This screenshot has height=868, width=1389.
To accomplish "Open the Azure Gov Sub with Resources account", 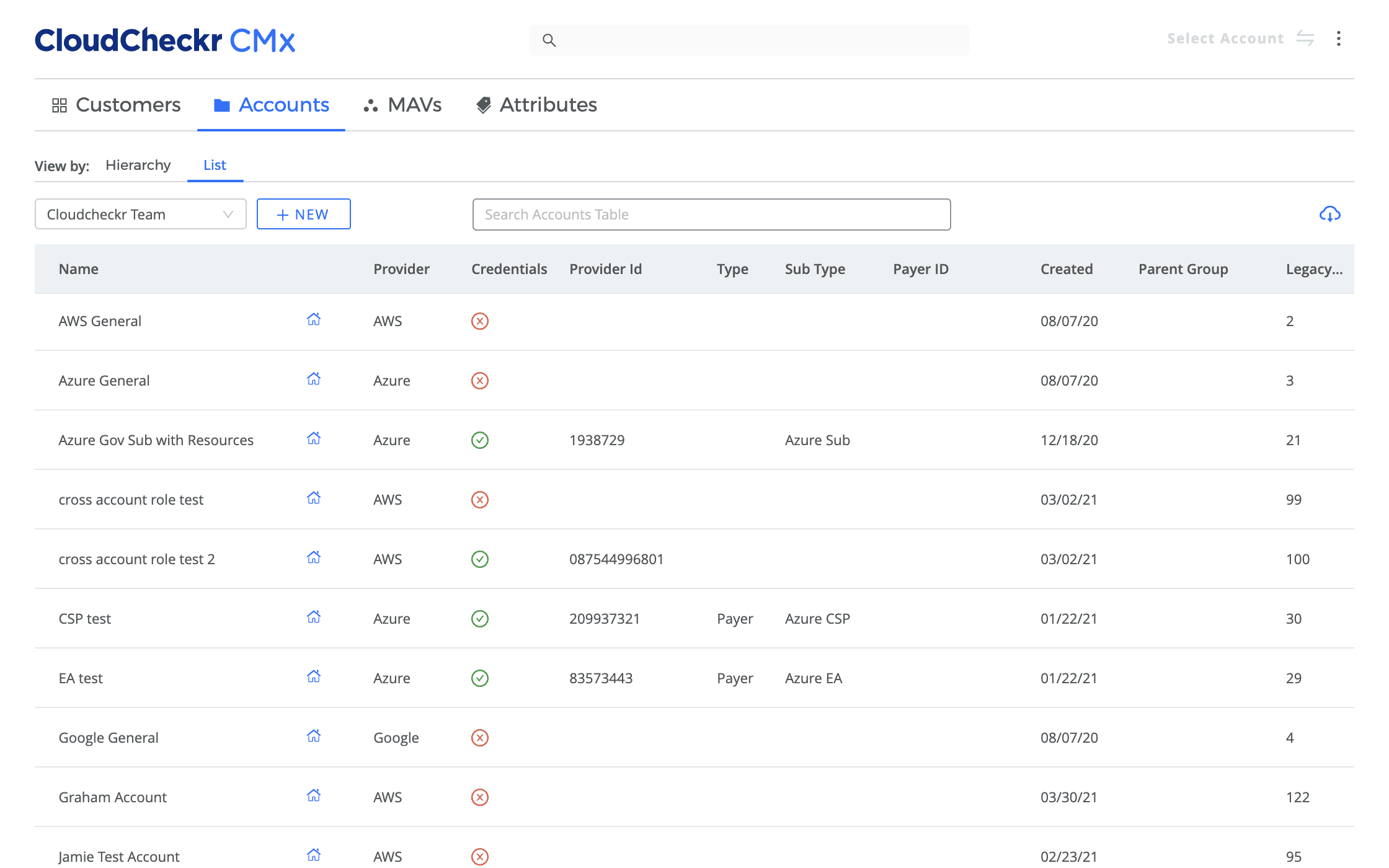I will 156,440.
